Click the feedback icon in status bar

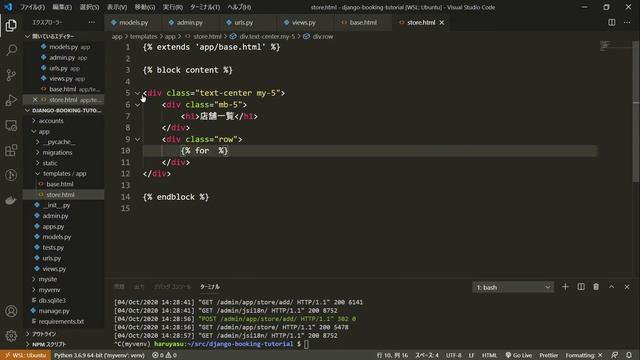click(x=614, y=355)
